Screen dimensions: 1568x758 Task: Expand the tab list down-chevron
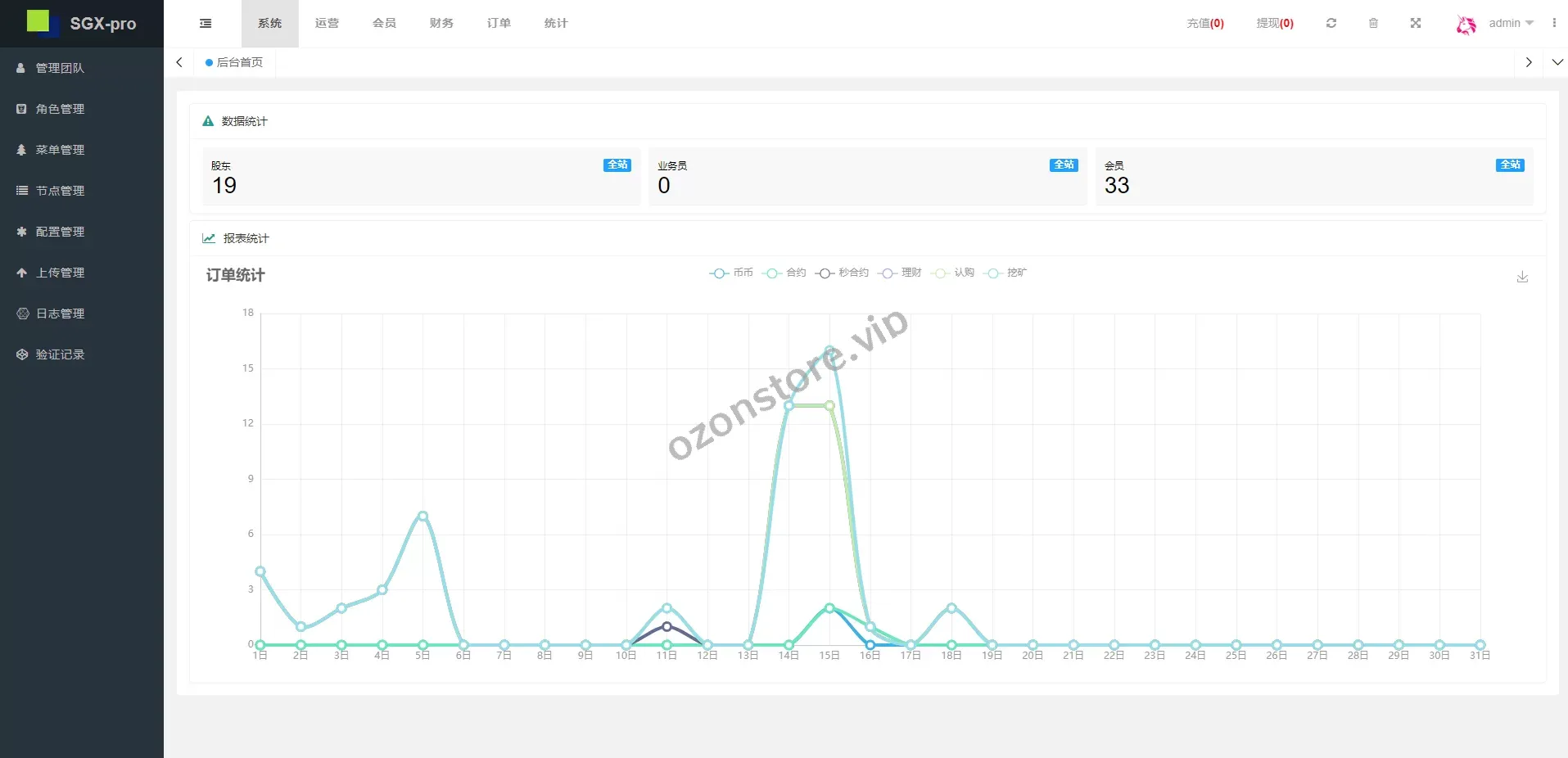pos(1557,62)
